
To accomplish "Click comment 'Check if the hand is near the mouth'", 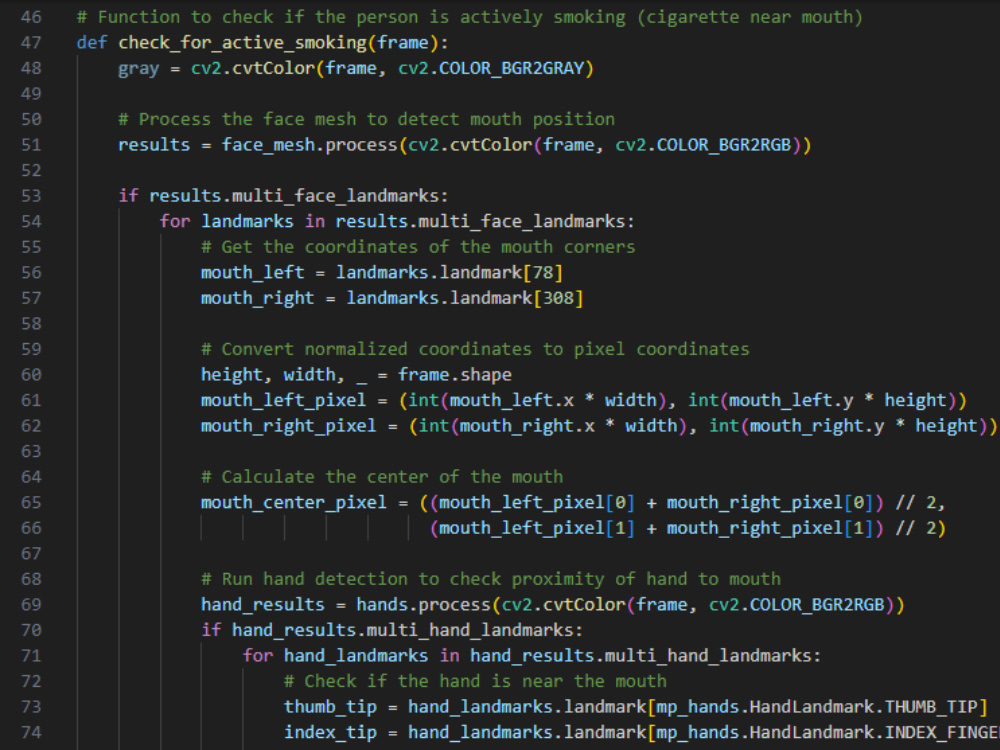I will point(475,681).
